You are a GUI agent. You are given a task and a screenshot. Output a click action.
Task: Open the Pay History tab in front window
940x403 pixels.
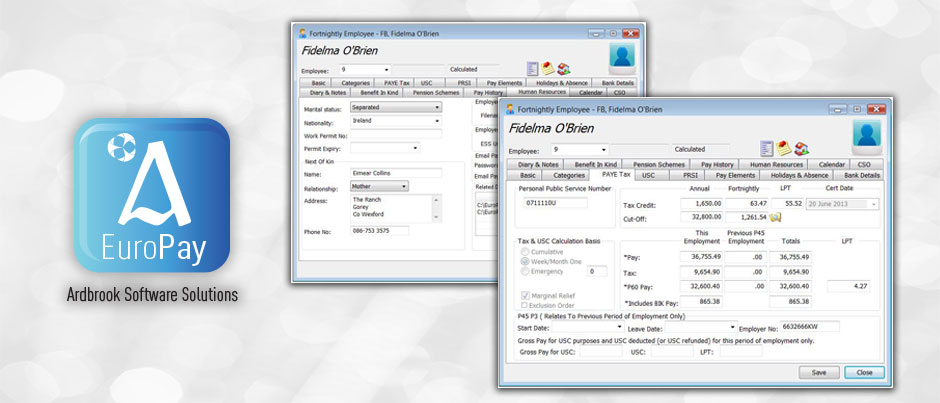click(x=717, y=164)
